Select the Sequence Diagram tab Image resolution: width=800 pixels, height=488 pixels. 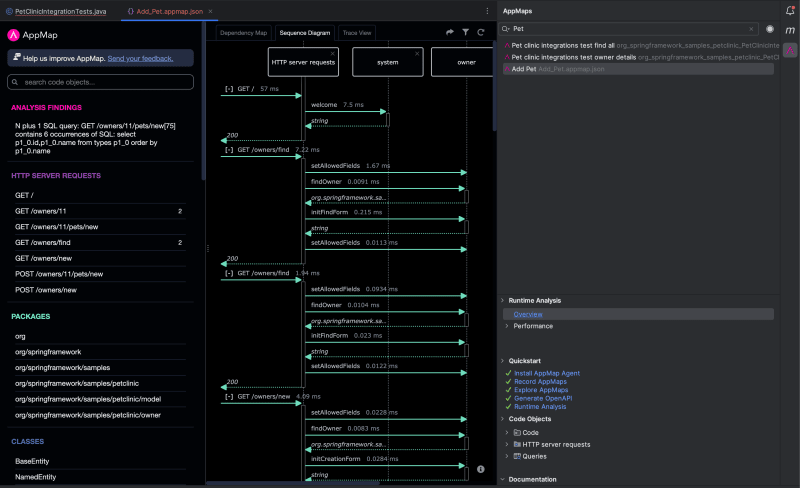click(305, 33)
